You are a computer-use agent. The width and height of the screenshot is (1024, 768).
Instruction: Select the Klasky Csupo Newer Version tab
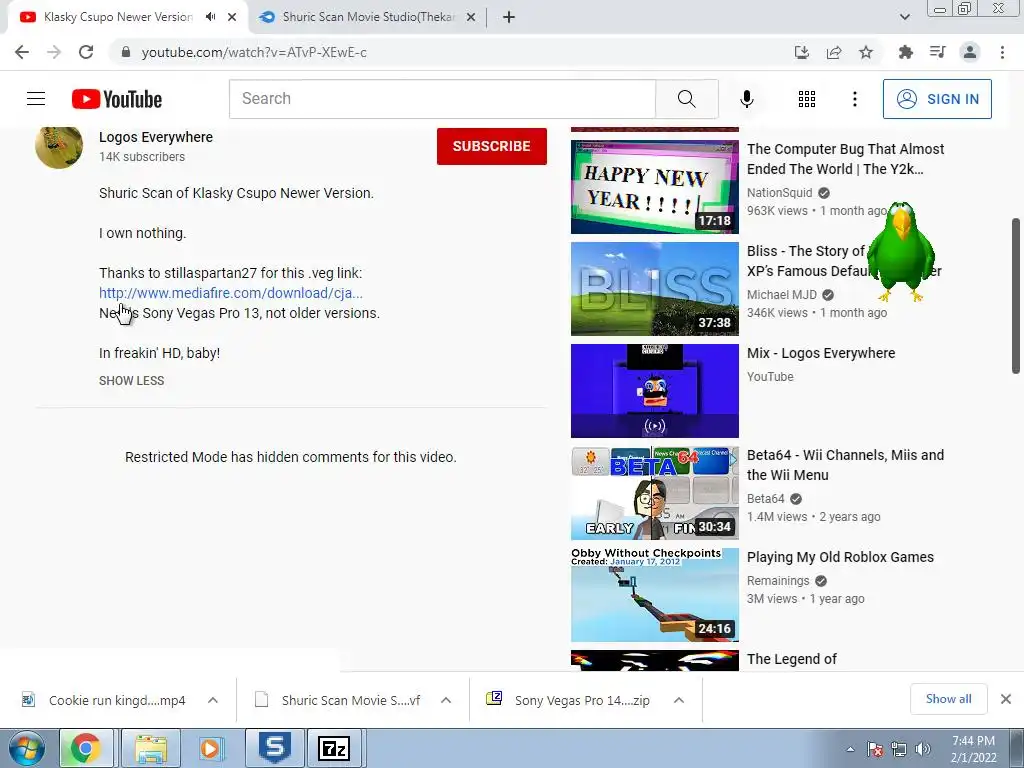pyautogui.click(x=118, y=17)
